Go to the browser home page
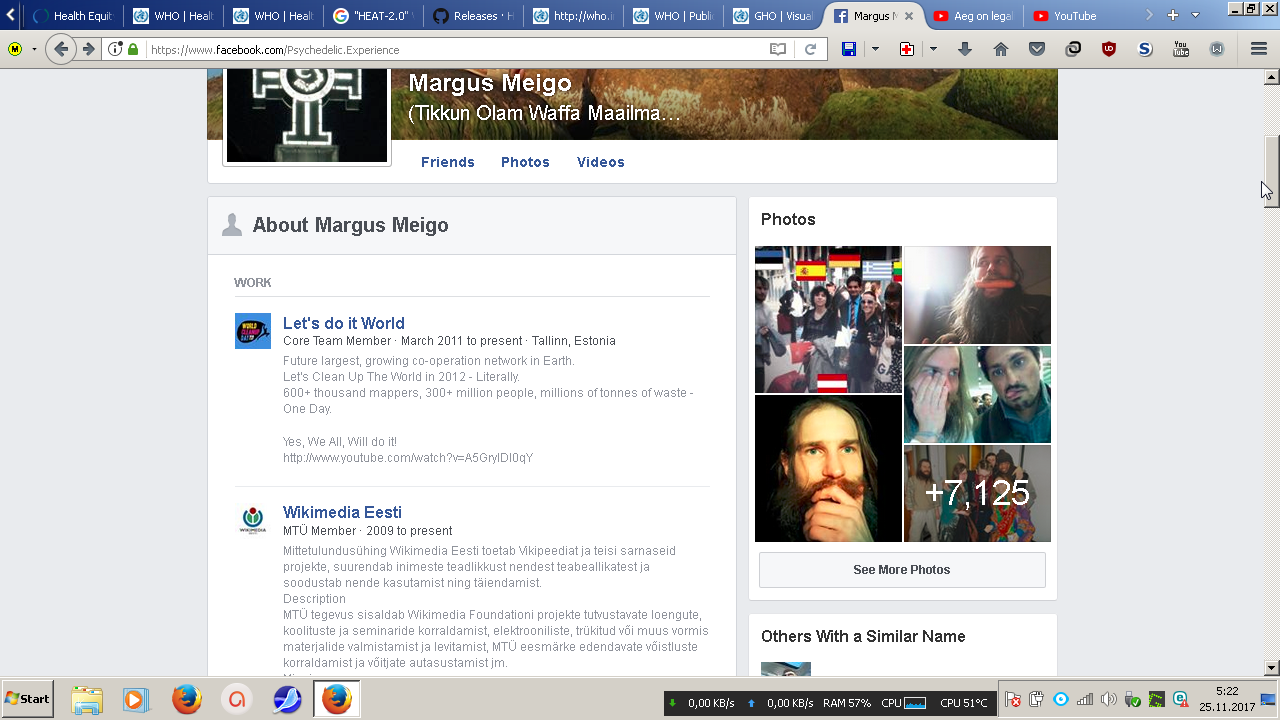The width and height of the screenshot is (1280, 720). point(1001,49)
